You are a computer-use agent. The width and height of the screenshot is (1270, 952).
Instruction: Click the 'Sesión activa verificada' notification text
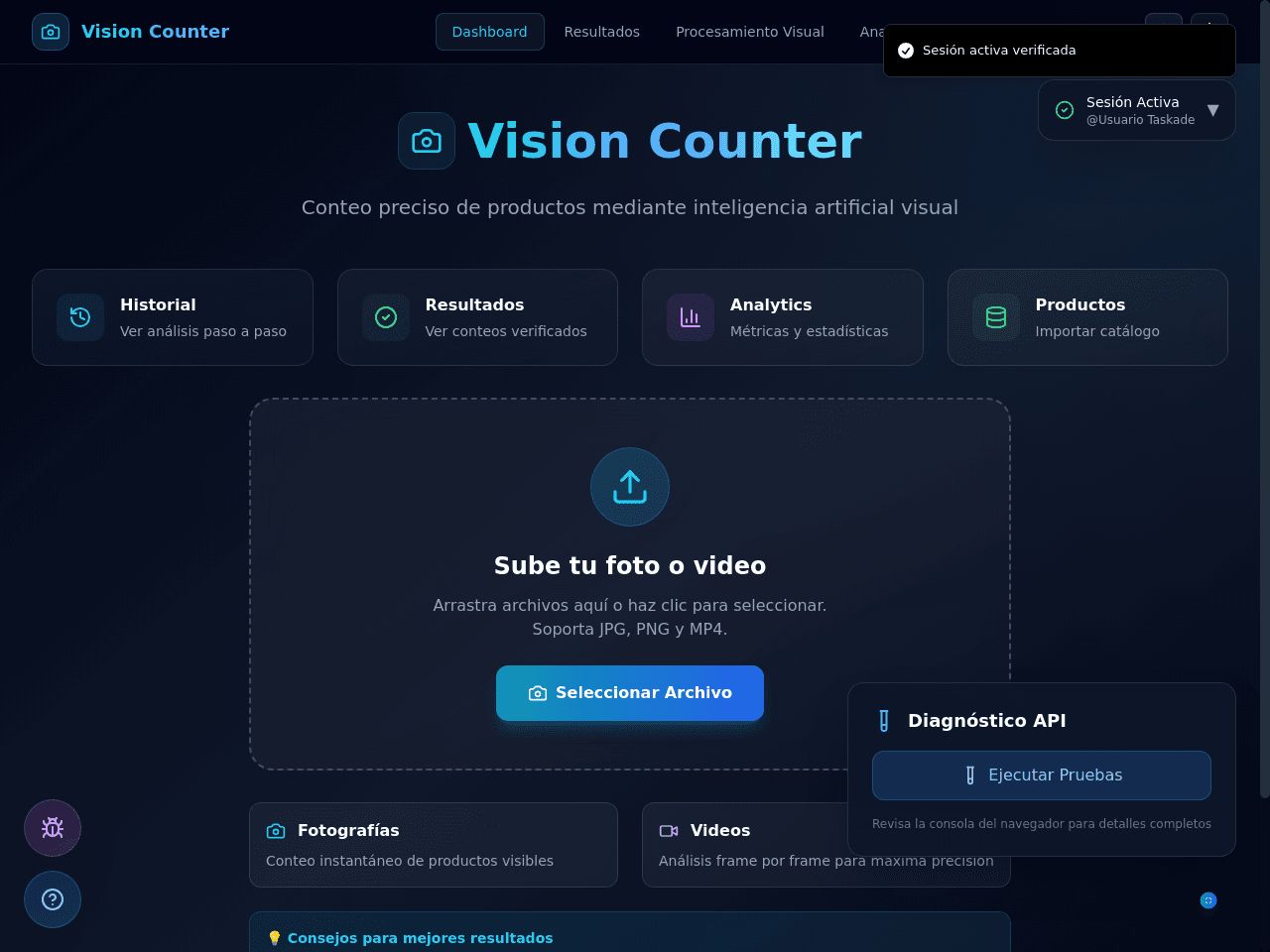pos(999,51)
